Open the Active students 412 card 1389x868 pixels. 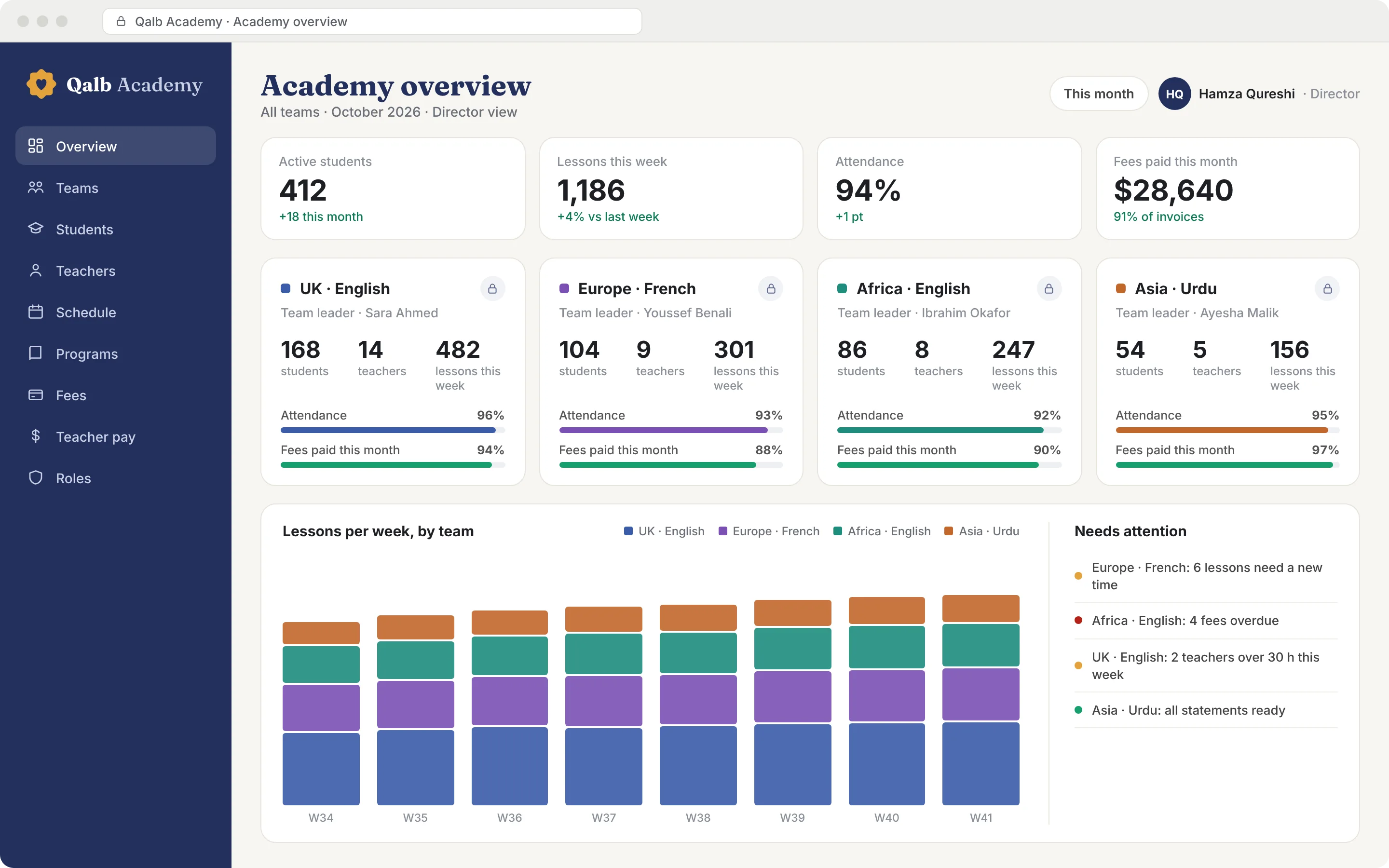(393, 188)
